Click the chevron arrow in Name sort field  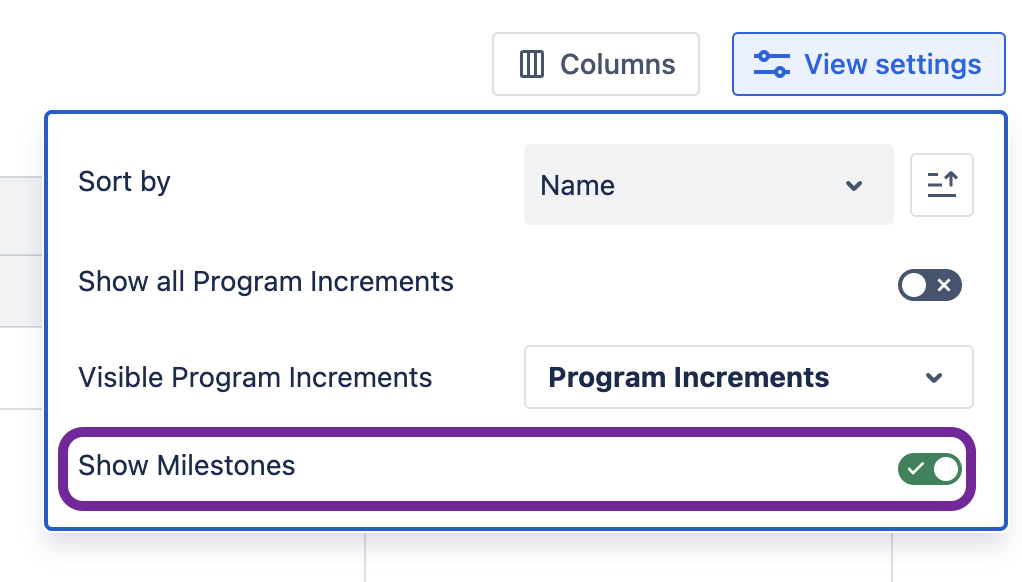tap(854, 186)
